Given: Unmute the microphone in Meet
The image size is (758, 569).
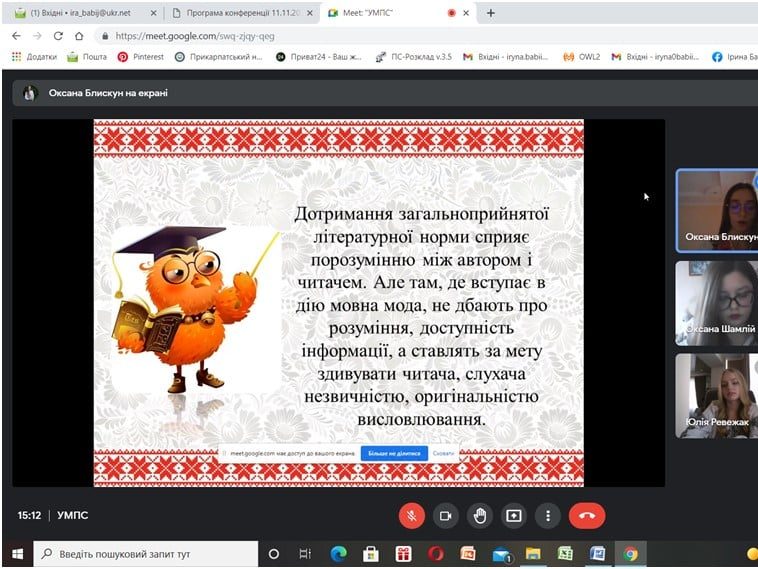Looking at the screenshot, I should click(412, 516).
